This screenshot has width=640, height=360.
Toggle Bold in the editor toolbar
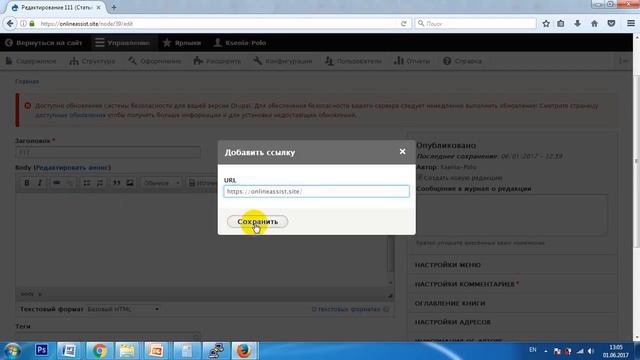tap(27, 182)
